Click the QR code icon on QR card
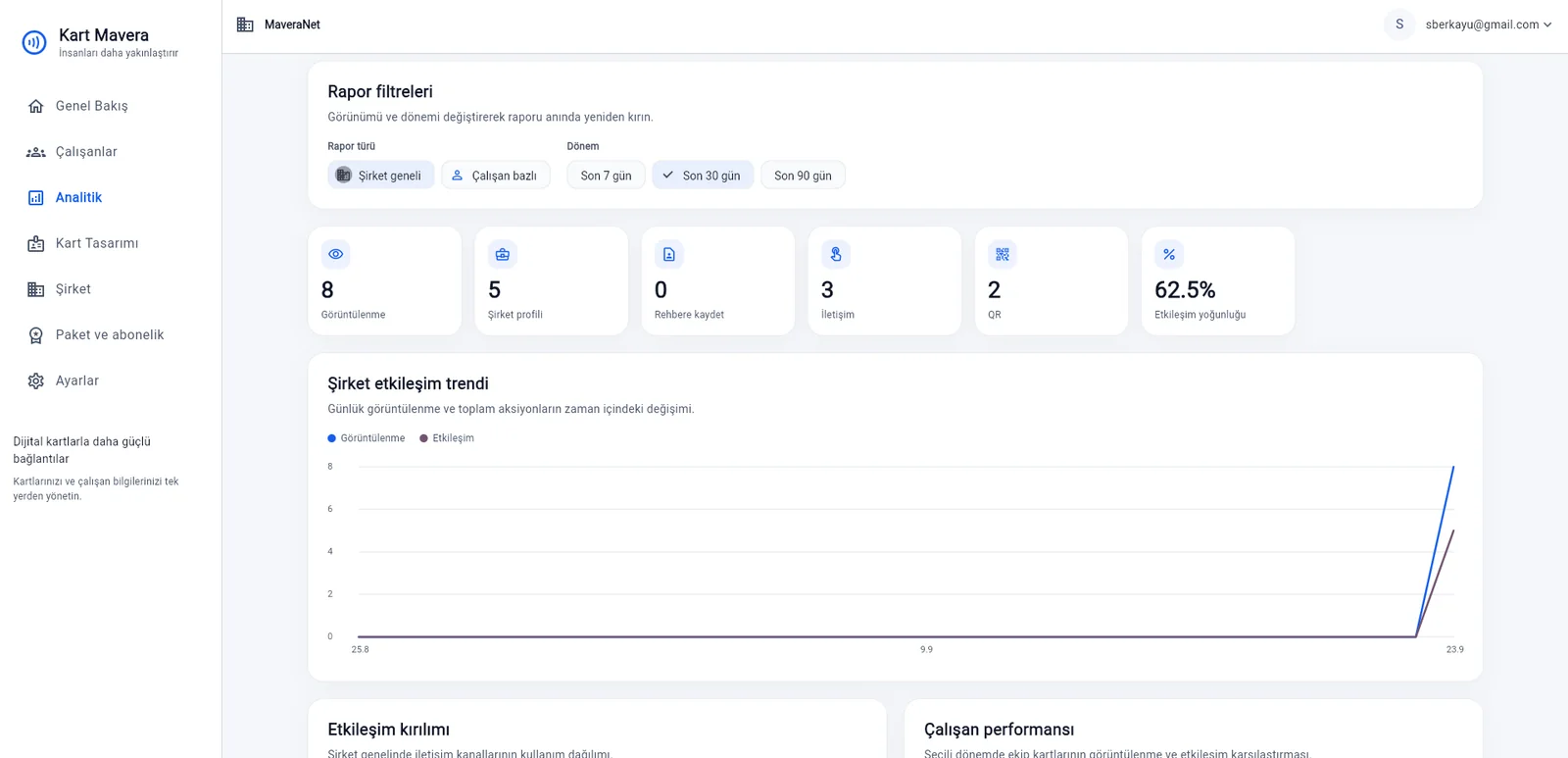 click(1003, 254)
